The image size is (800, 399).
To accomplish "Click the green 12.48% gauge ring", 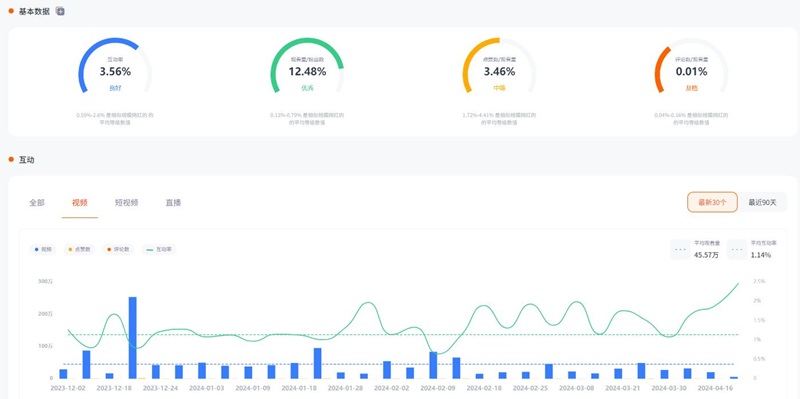I will (307, 65).
